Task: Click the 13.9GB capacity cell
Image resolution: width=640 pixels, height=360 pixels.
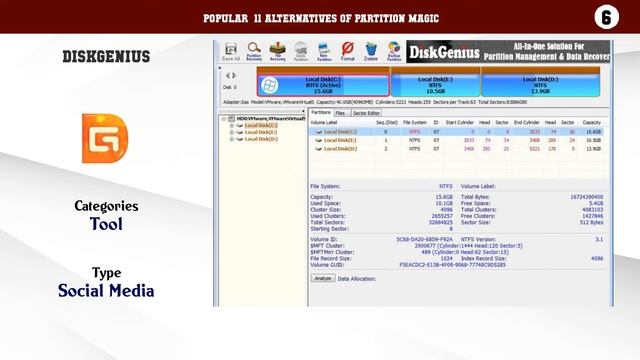Action: click(x=593, y=149)
